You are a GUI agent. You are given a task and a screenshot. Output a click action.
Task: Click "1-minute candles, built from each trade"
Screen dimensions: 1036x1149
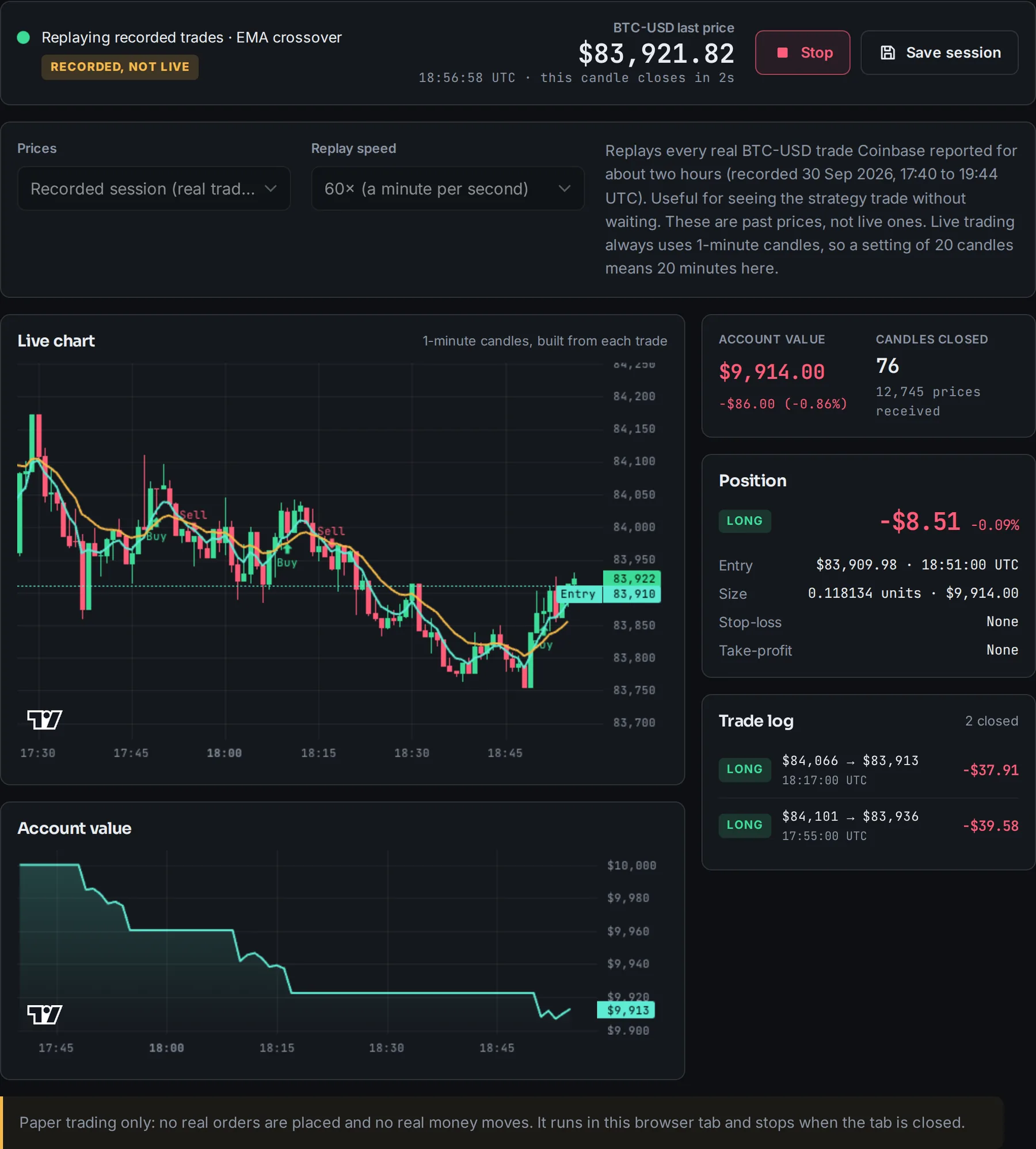[x=544, y=341]
